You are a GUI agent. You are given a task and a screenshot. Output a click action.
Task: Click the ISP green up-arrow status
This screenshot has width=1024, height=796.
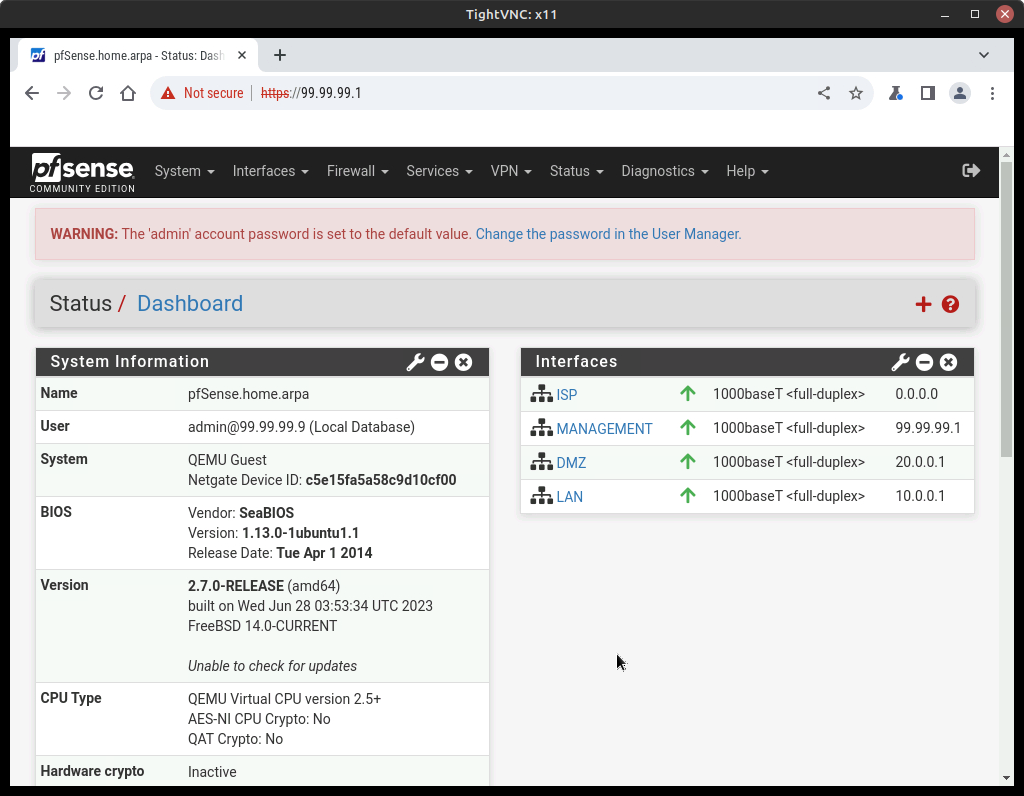coord(688,393)
